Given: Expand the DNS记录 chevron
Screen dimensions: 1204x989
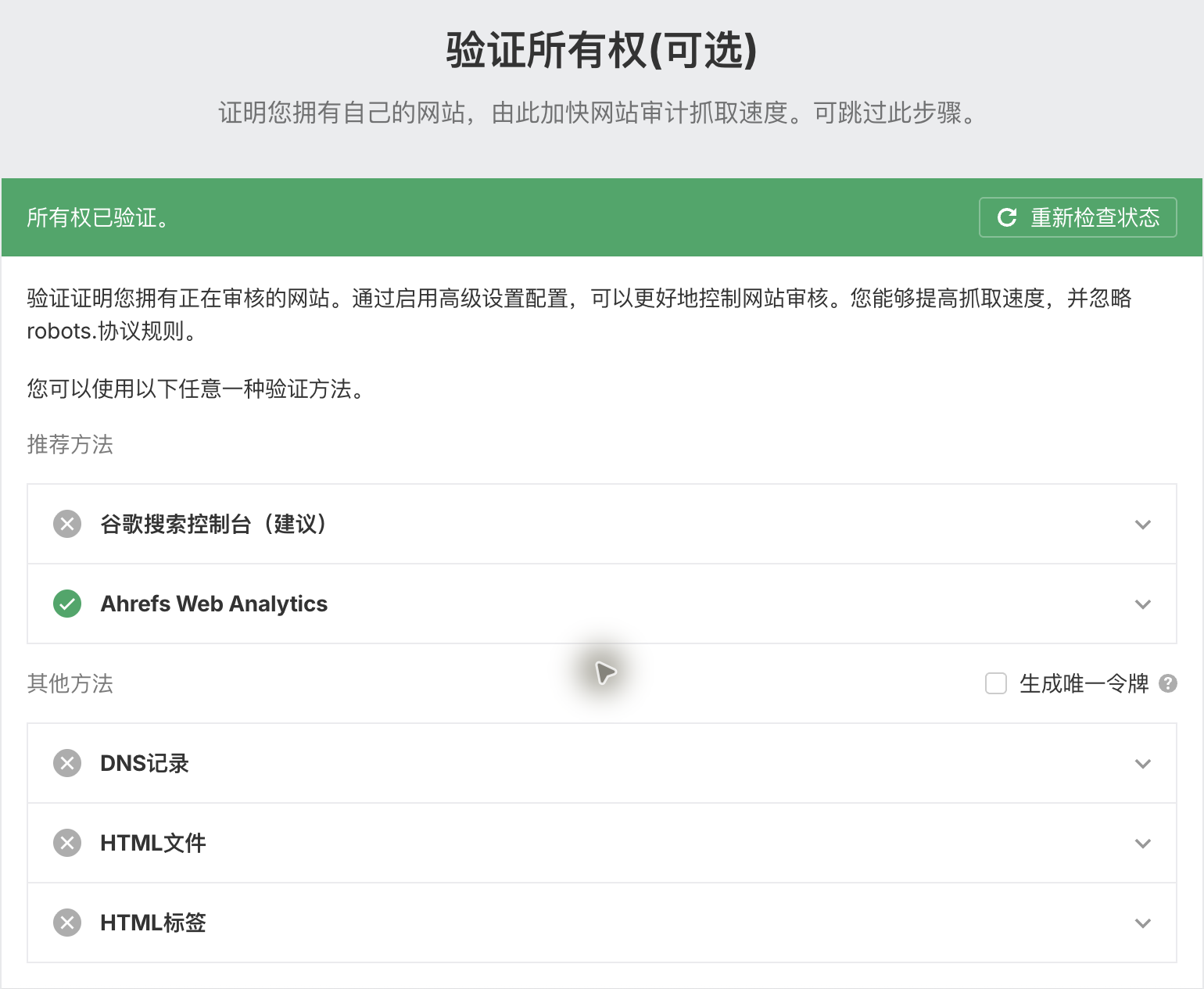Looking at the screenshot, I should coord(1143,764).
